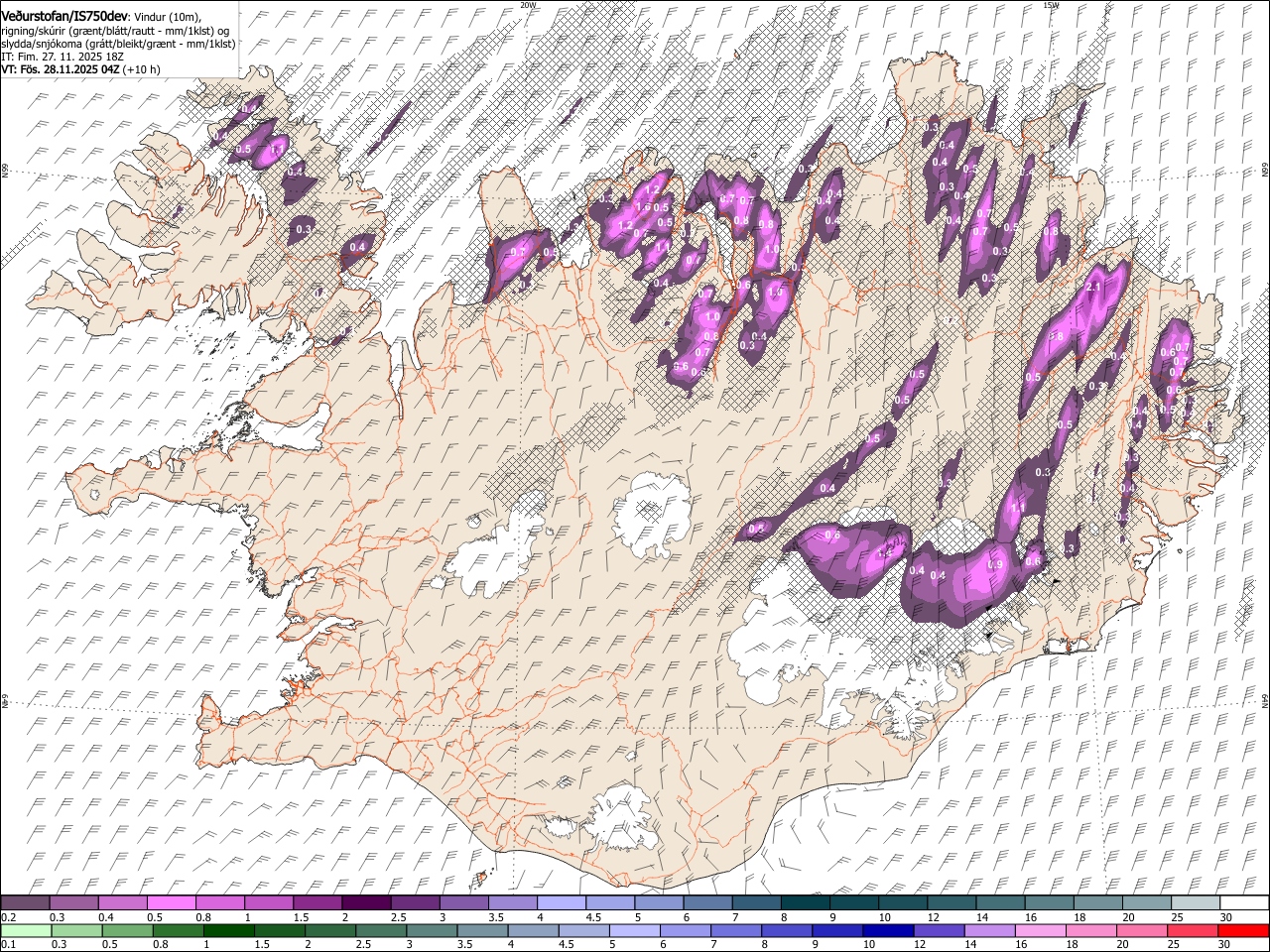Screen dimensions: 1270x952
Task: Click the 0.3 swatch in the purple snow legend
Action: pos(74,903)
